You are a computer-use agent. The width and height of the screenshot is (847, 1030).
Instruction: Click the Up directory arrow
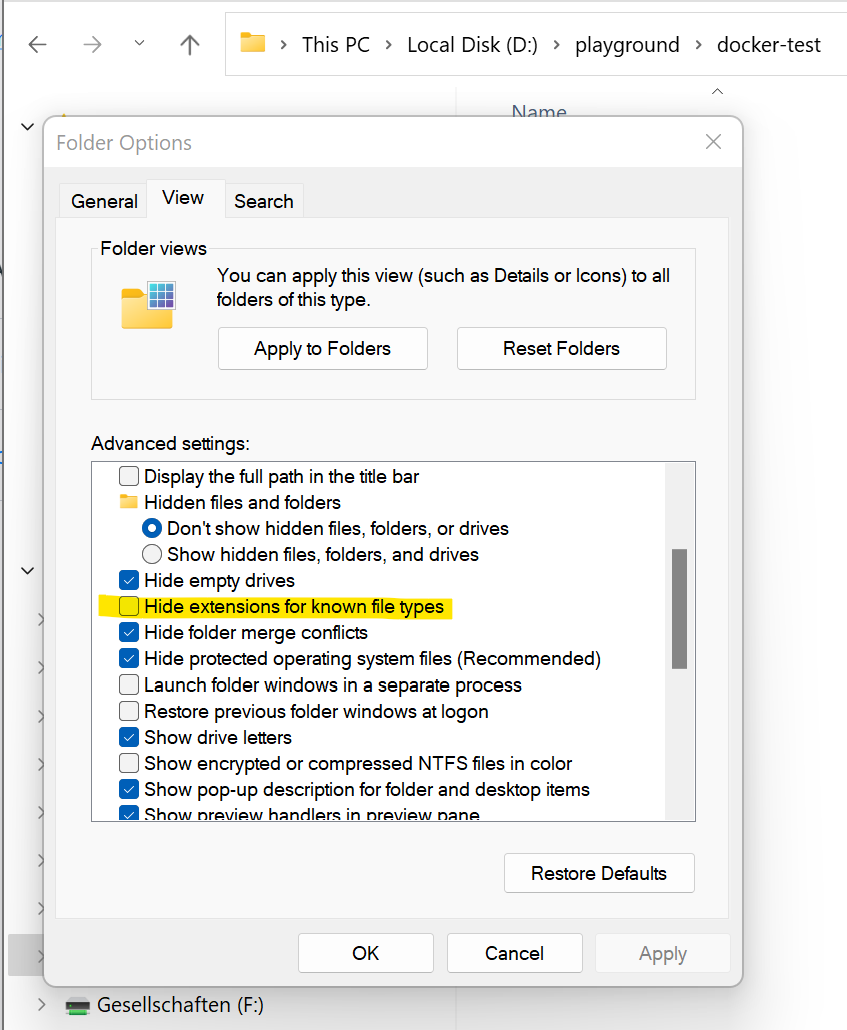point(189,44)
